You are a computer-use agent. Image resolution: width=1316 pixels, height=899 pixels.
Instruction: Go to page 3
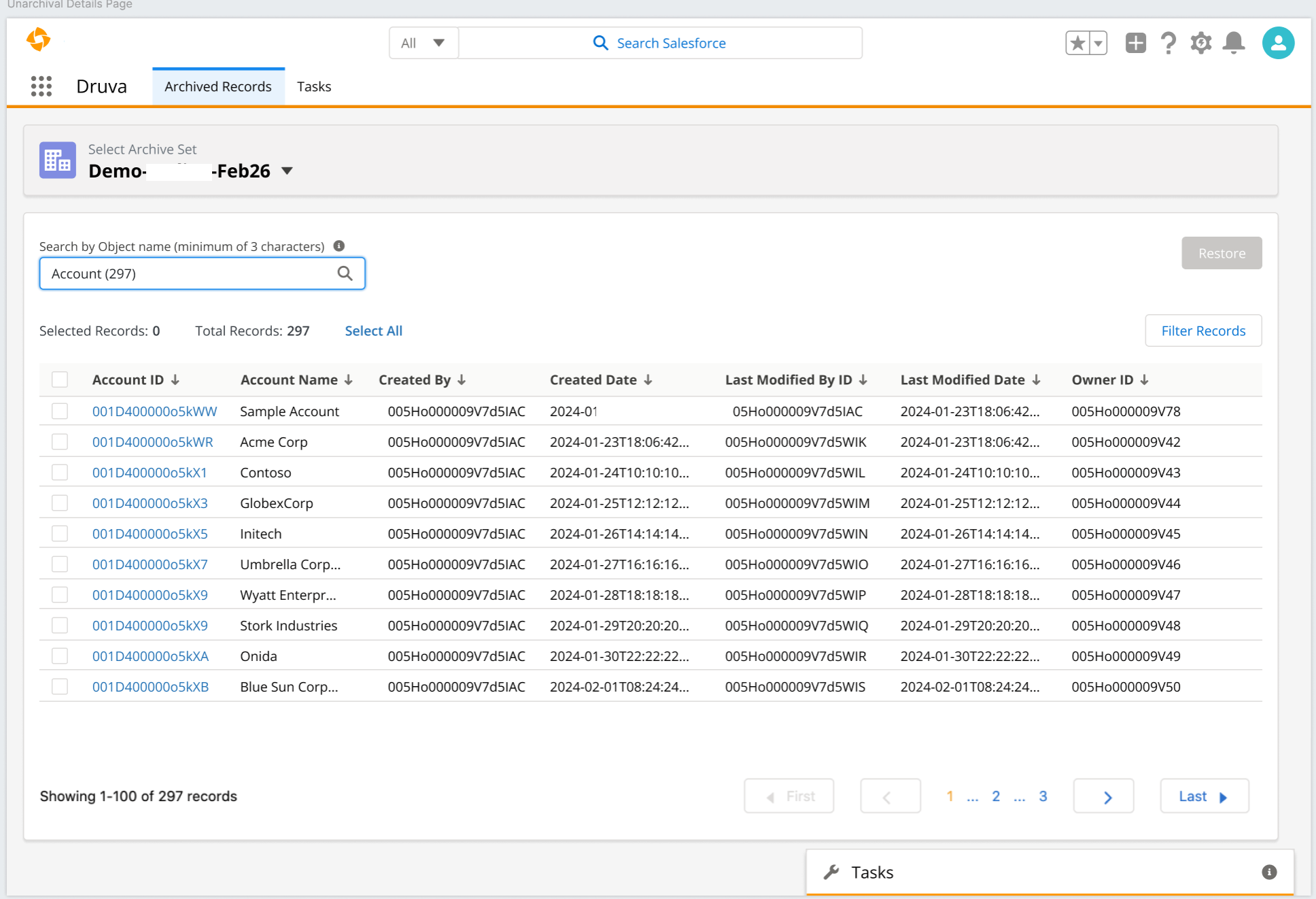[x=1043, y=796]
